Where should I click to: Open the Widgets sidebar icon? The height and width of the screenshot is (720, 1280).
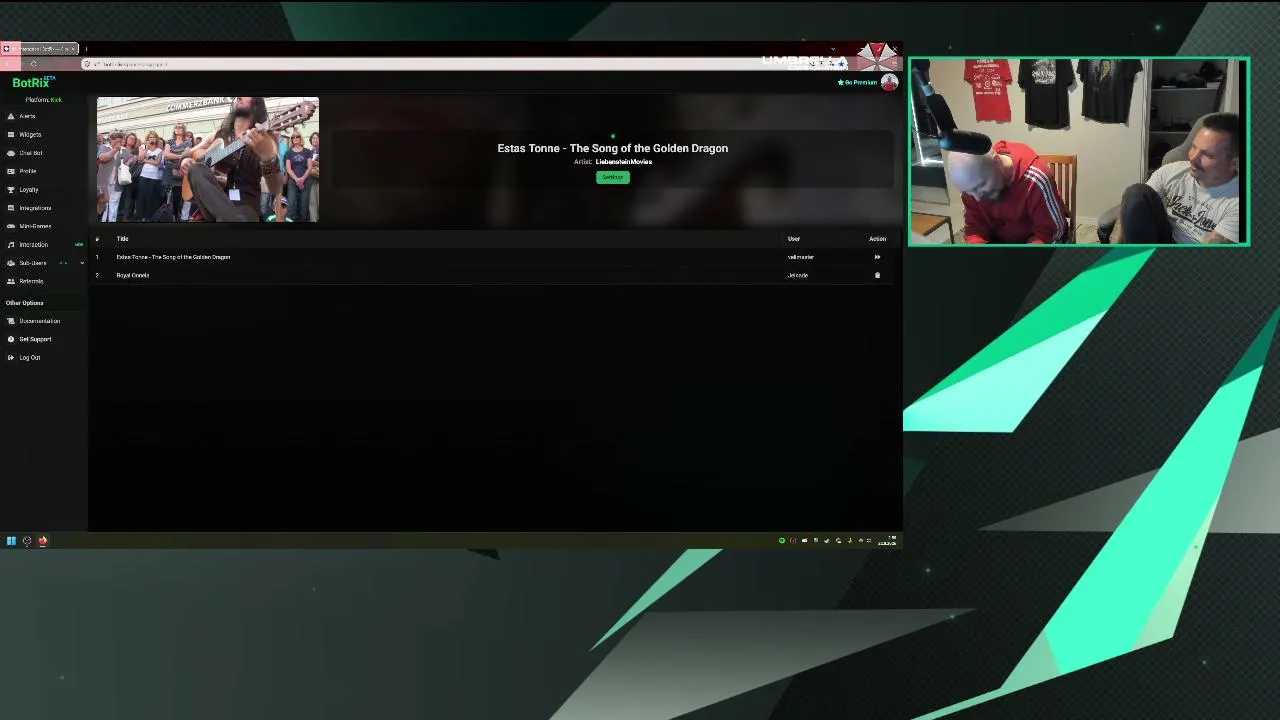(11, 134)
